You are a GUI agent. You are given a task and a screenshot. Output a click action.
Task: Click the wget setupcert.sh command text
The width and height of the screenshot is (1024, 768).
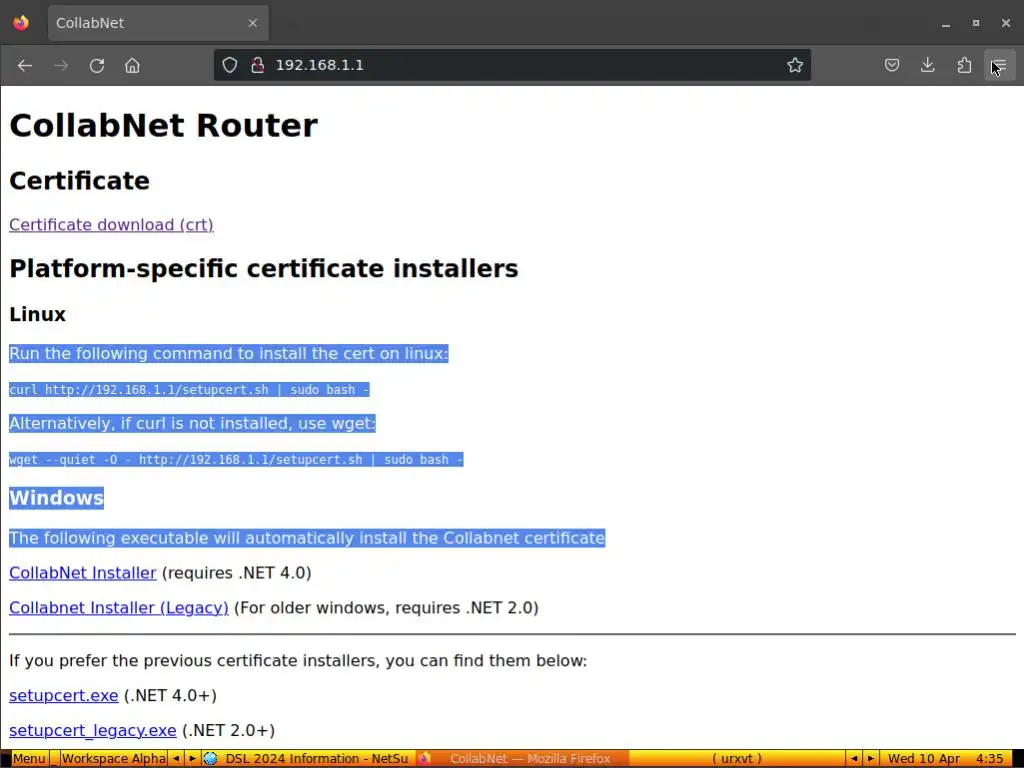coord(236,460)
